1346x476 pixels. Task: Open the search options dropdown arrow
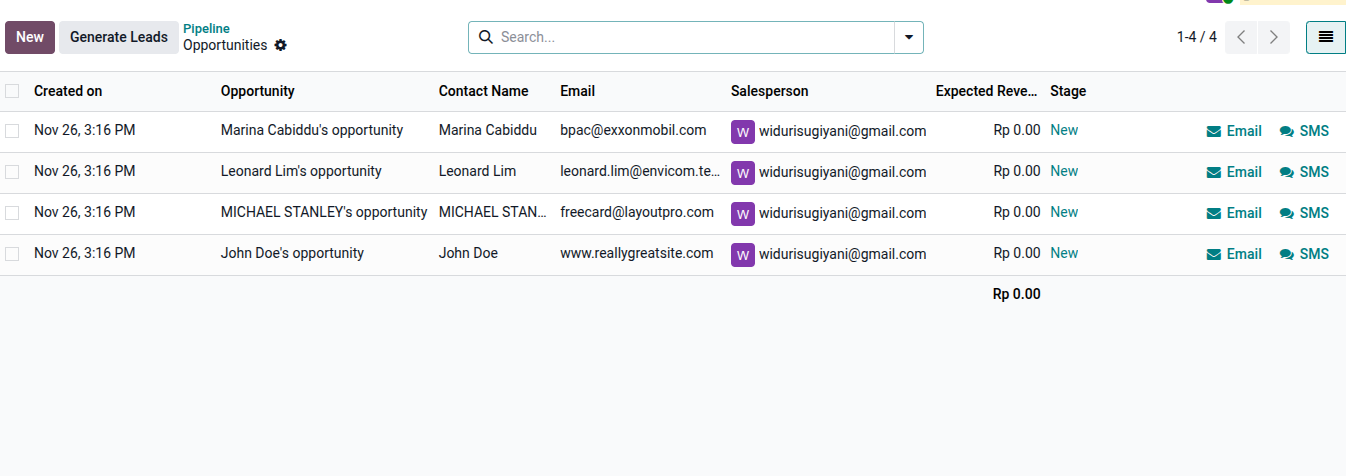908,37
